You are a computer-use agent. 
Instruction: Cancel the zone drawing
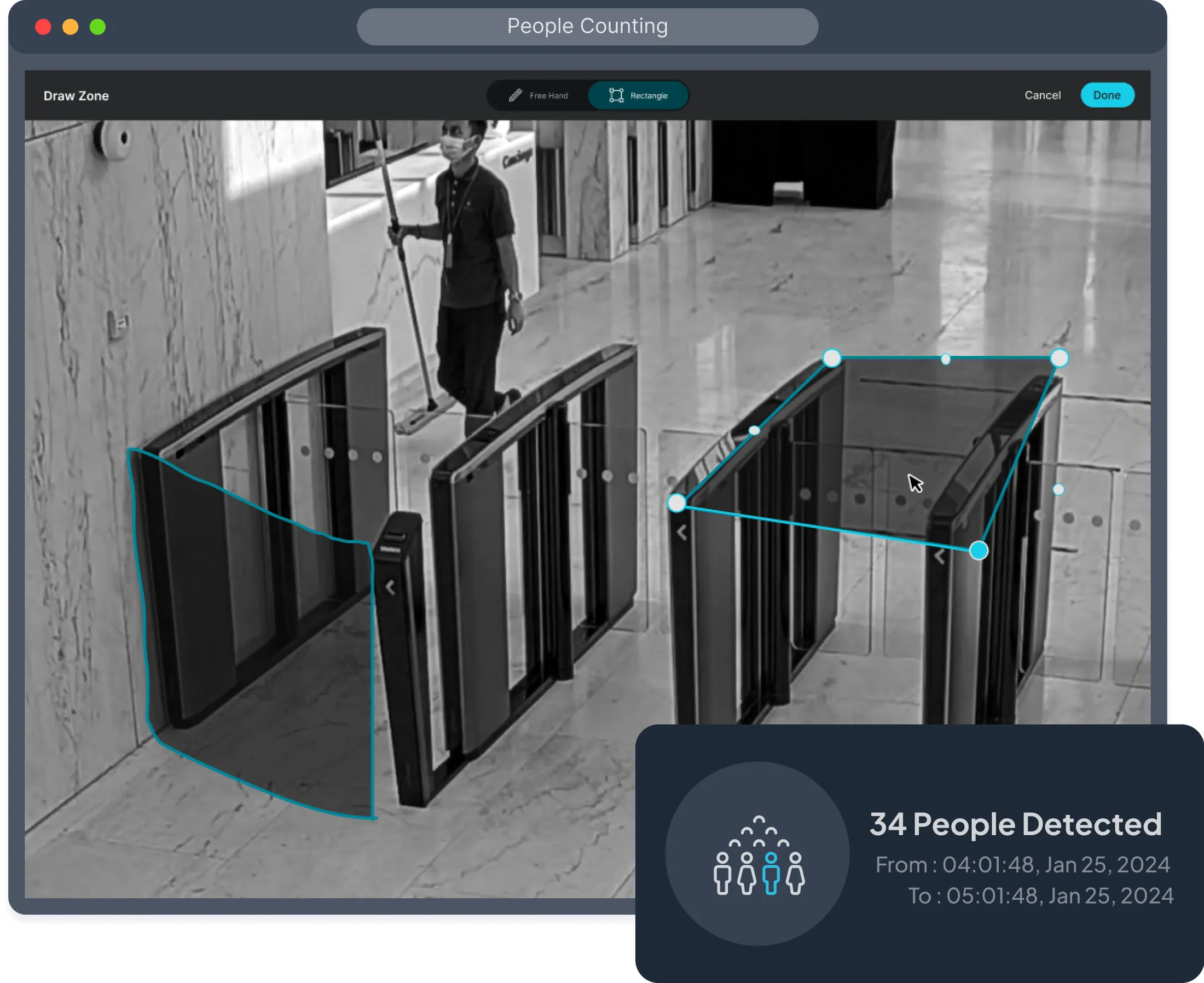(x=1042, y=95)
